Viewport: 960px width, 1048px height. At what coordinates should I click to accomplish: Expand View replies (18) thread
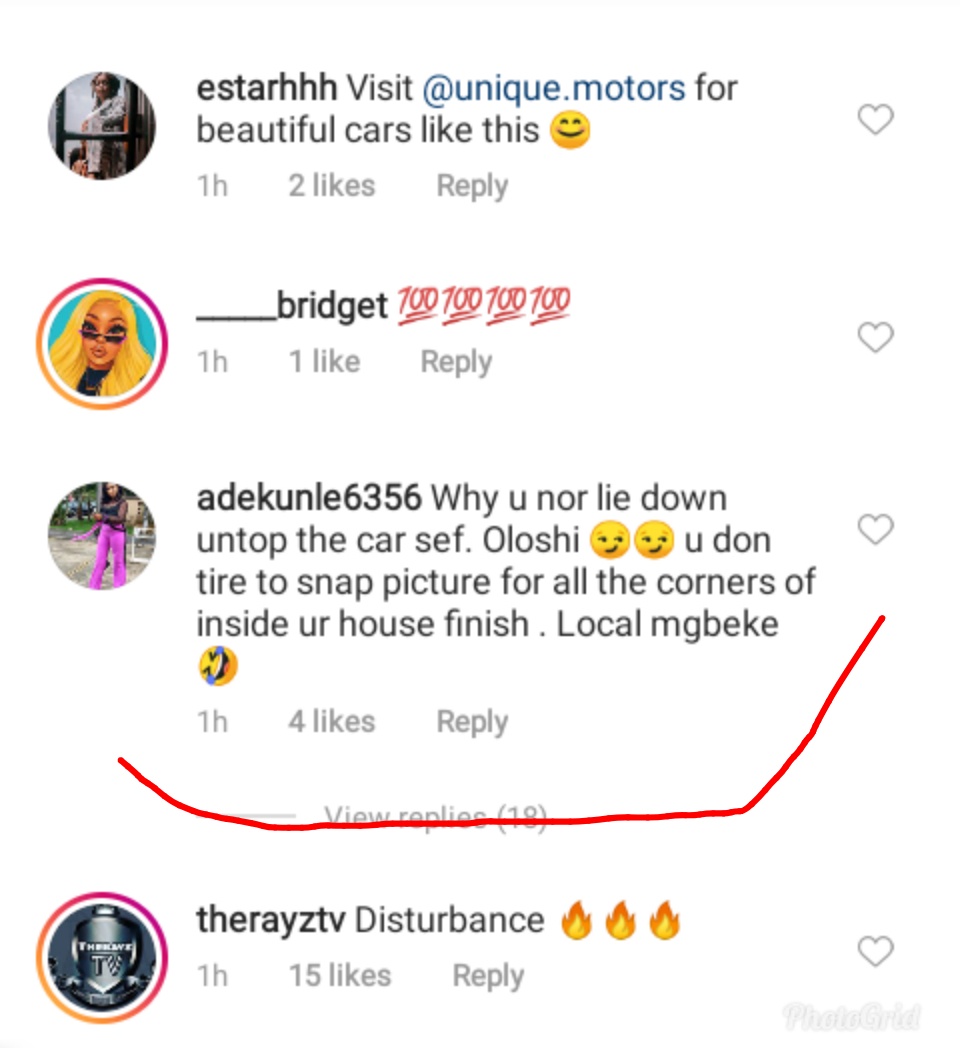(x=436, y=818)
